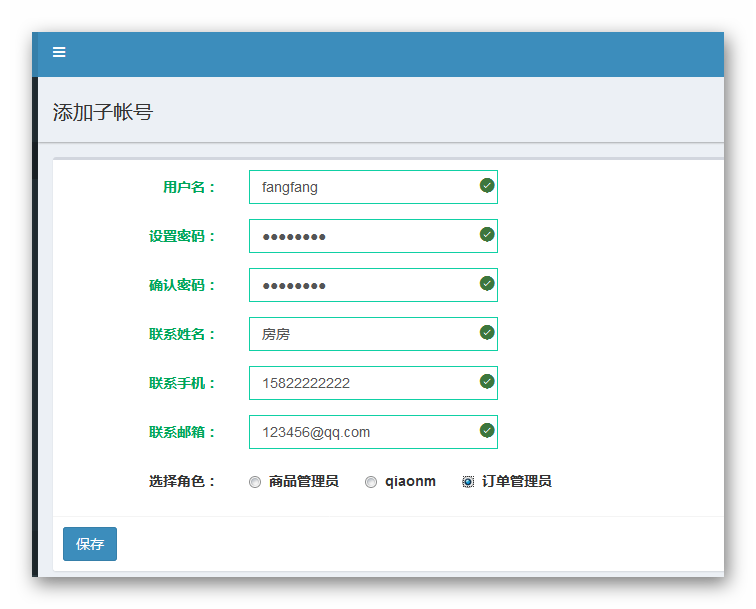Click the validation checkmark in the 联系姓名 field
Image resolution: width=756 pixels, height=609 pixels.
click(487, 332)
